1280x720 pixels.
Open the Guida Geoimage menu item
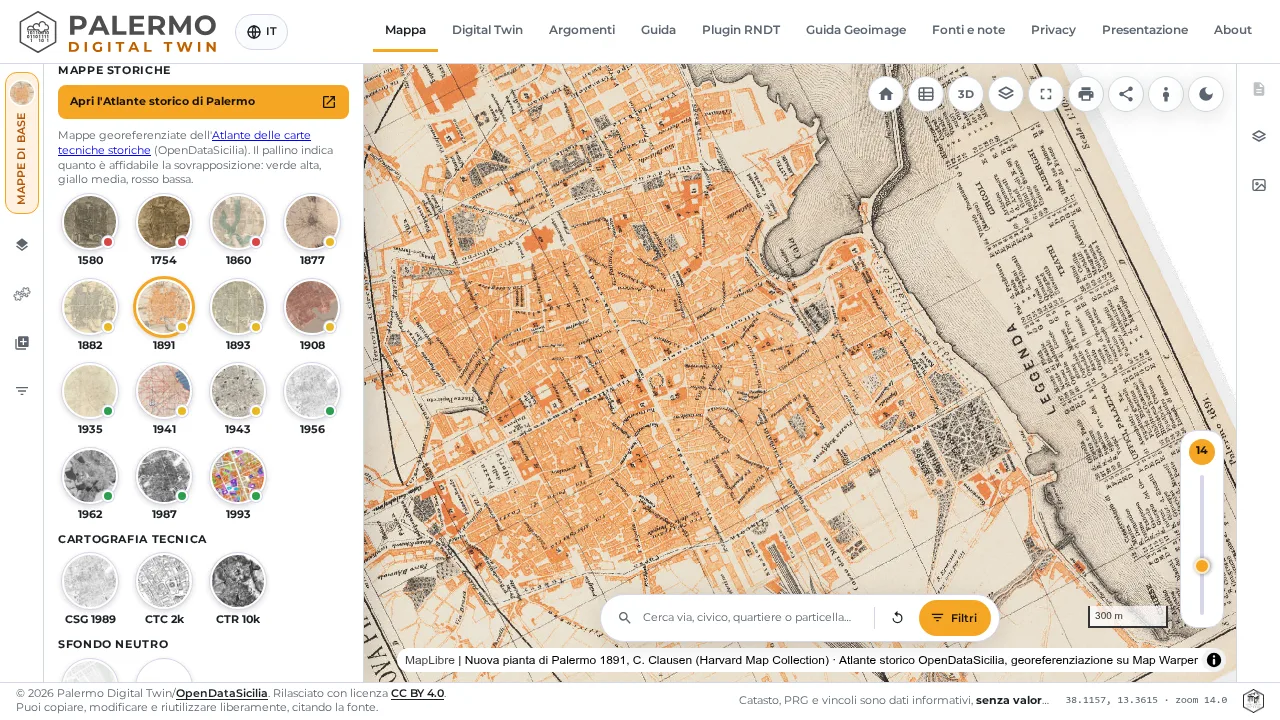tap(856, 30)
